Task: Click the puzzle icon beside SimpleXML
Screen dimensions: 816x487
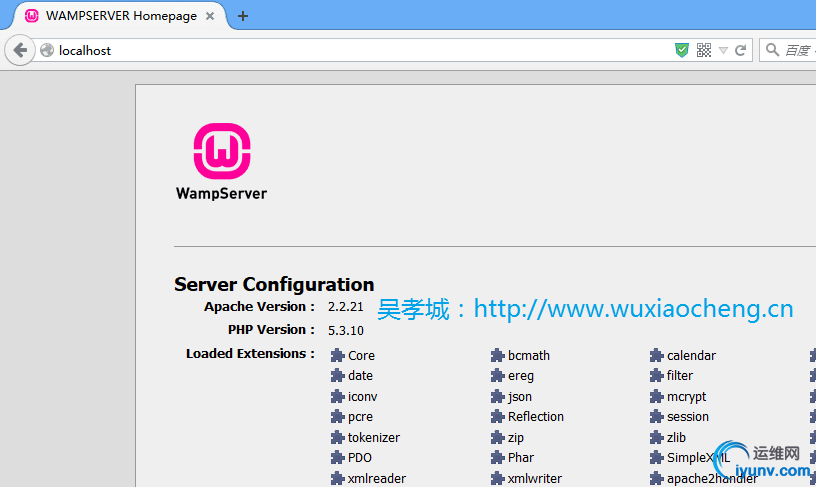Action: click(657, 458)
